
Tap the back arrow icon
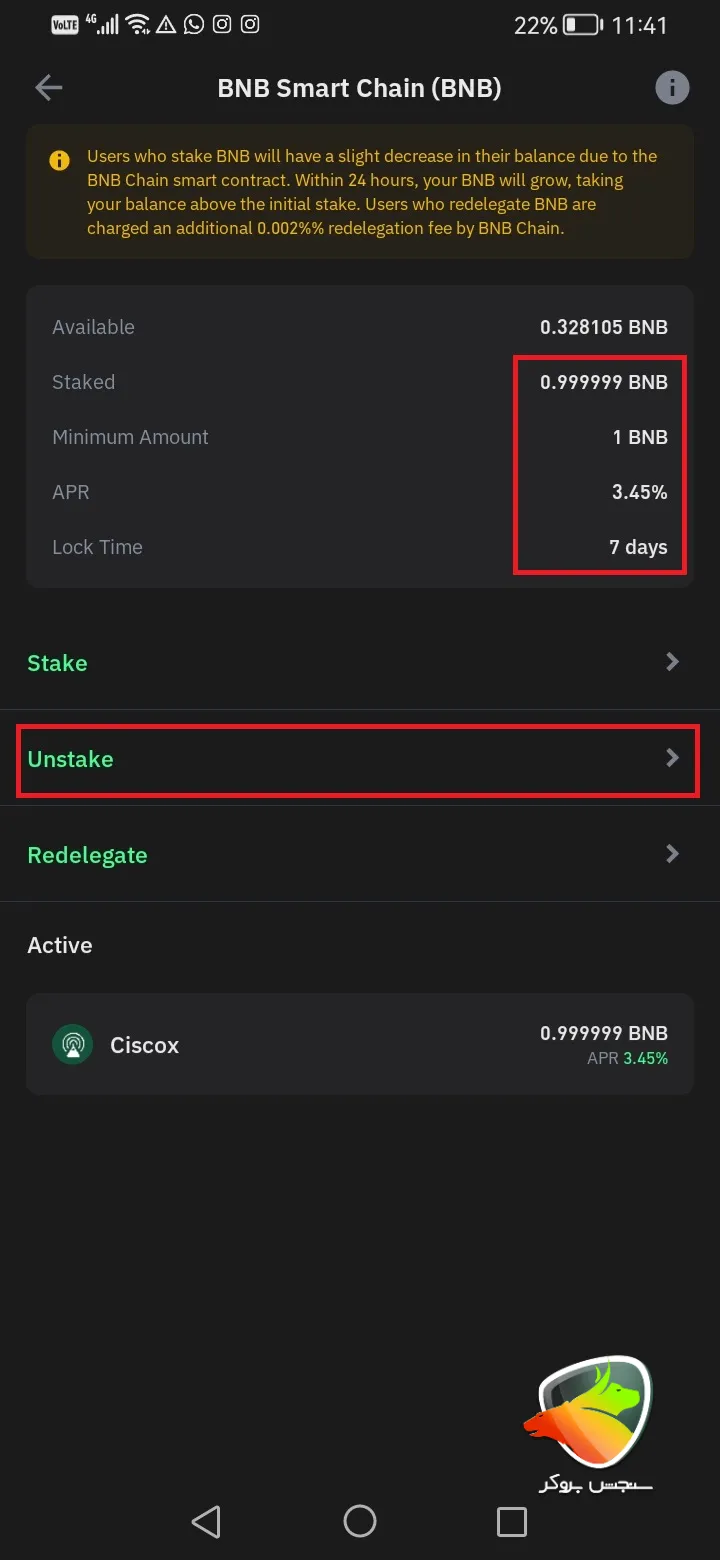click(49, 88)
